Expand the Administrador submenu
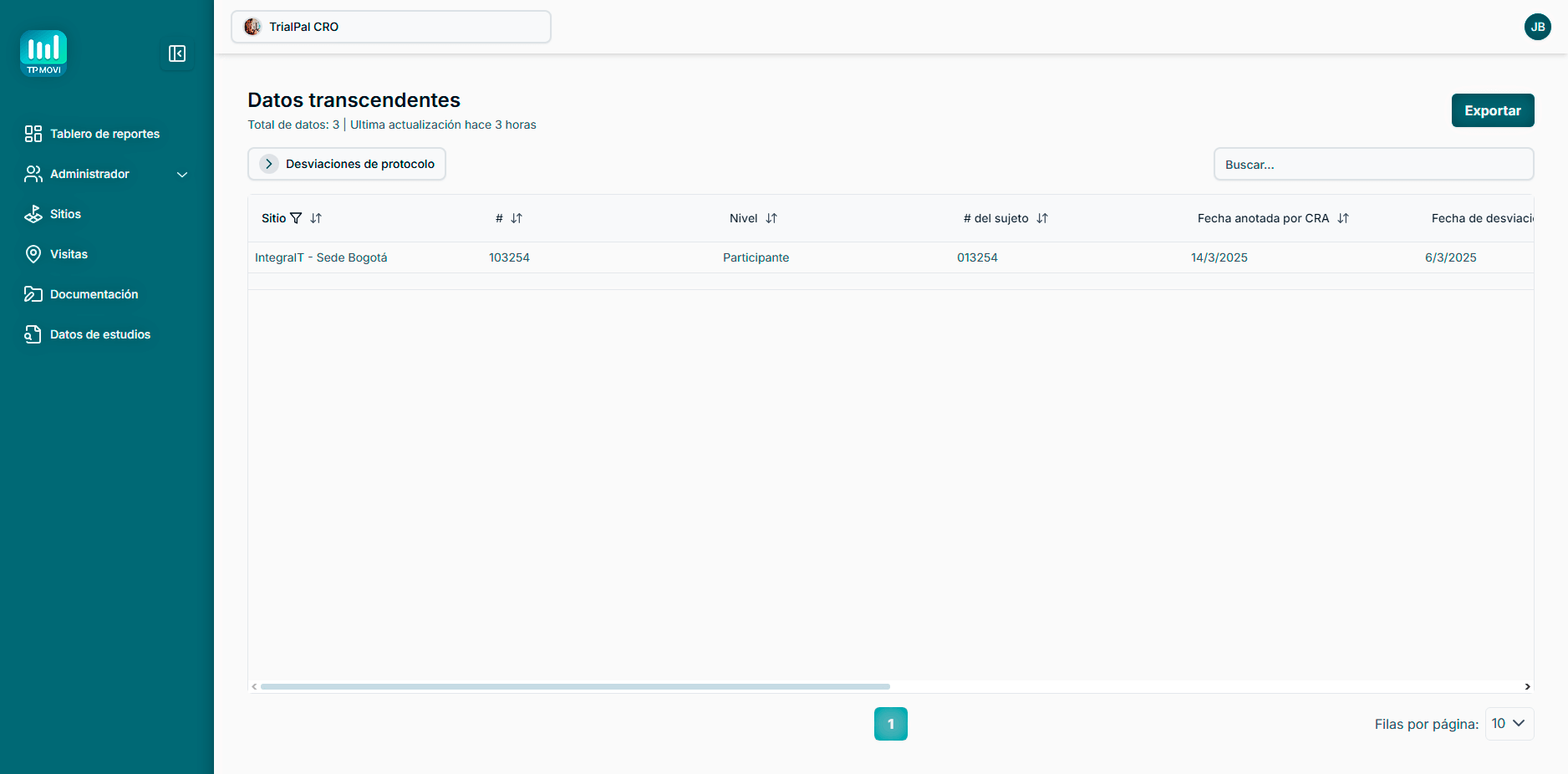The height and width of the screenshot is (774, 1568). coord(182,175)
